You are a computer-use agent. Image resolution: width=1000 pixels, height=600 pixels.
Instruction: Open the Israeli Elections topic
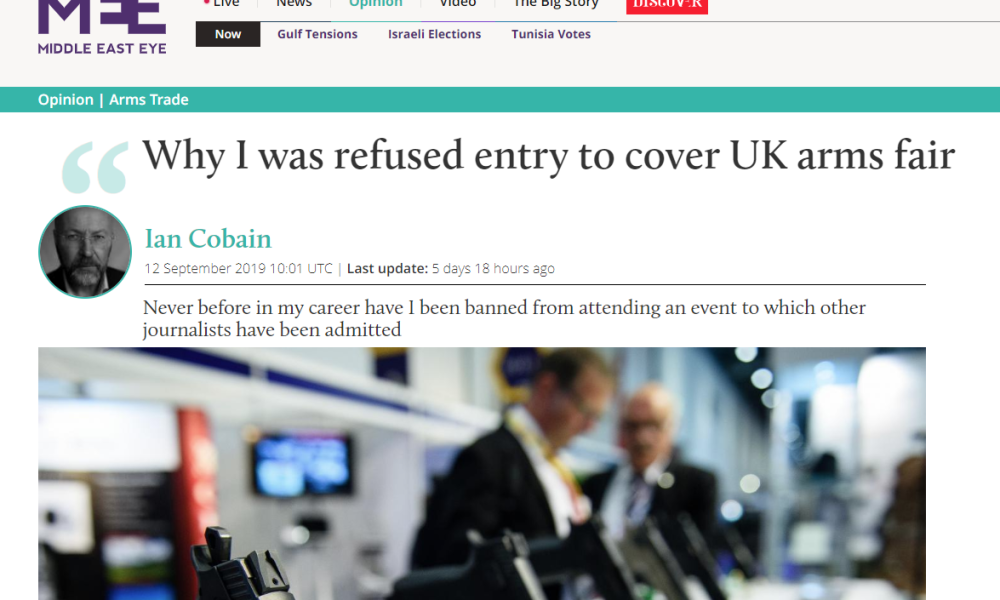(x=434, y=34)
